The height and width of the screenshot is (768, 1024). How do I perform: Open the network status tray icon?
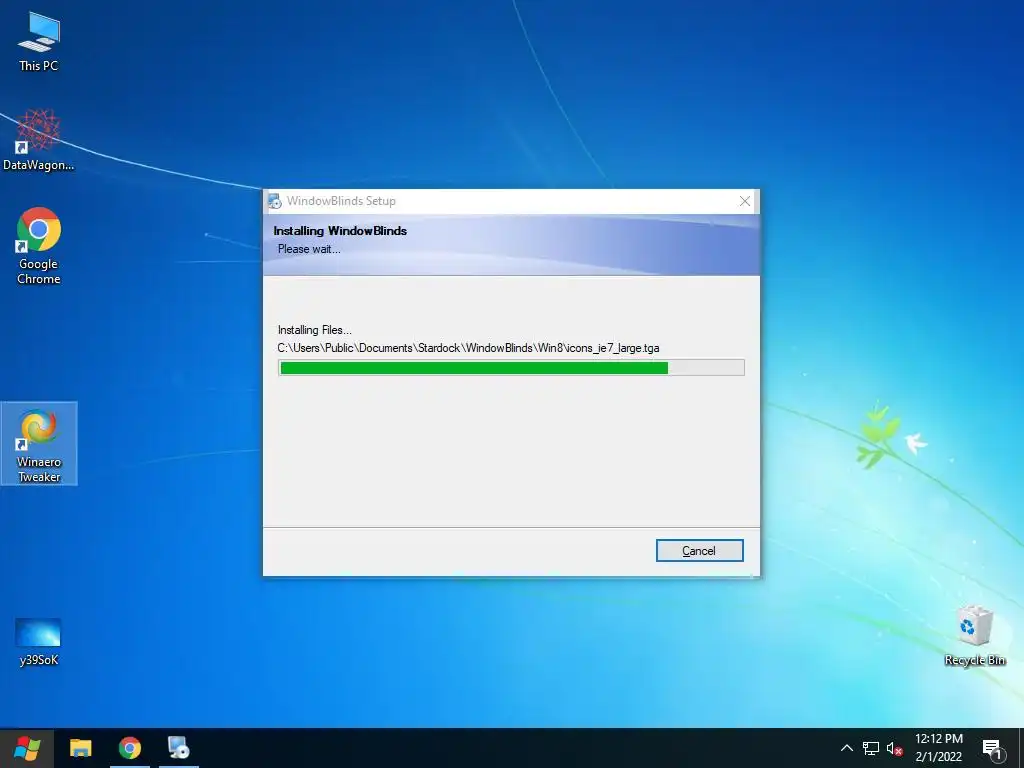pyautogui.click(x=871, y=748)
